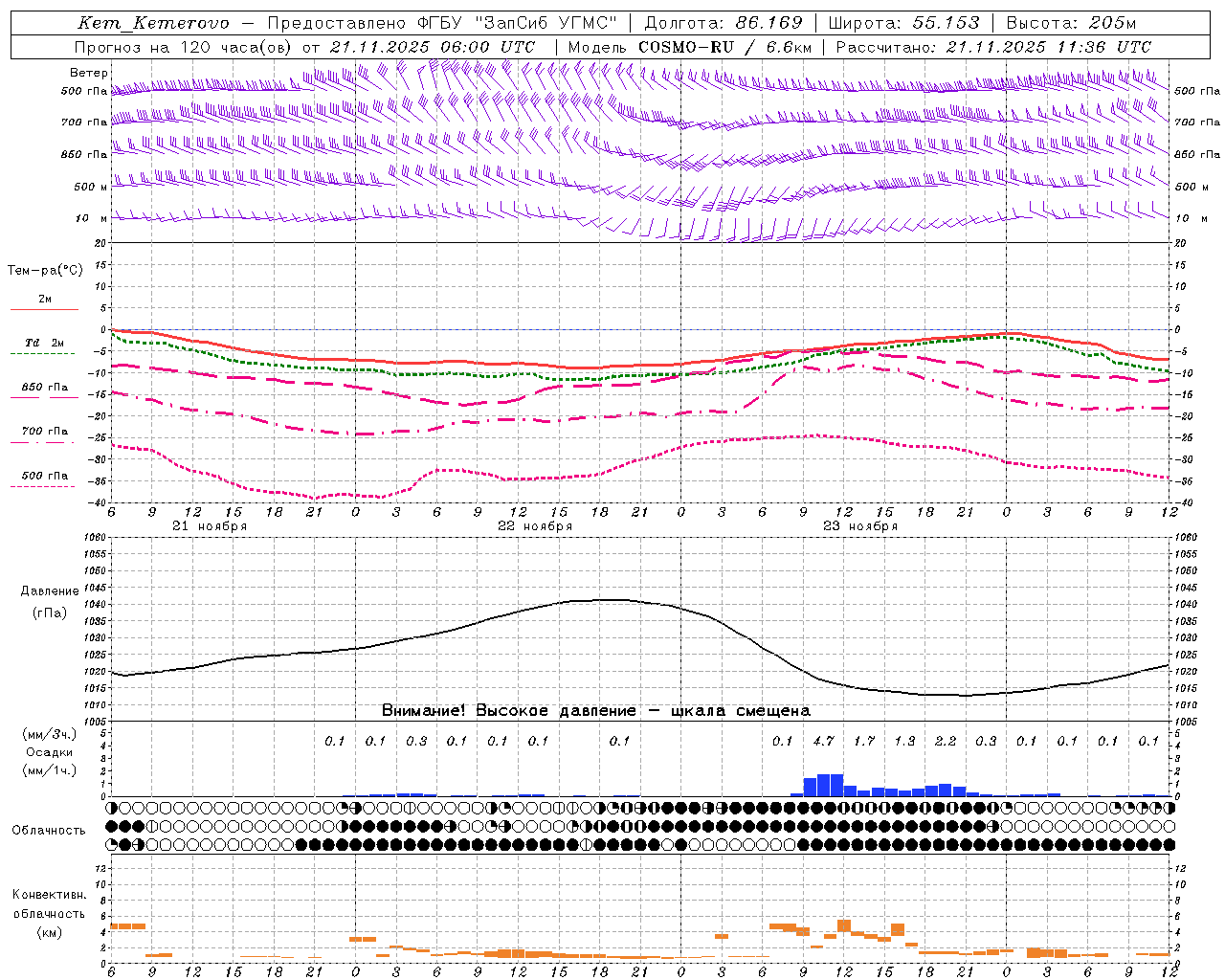Click the precipitation value 4.7

pos(823,741)
